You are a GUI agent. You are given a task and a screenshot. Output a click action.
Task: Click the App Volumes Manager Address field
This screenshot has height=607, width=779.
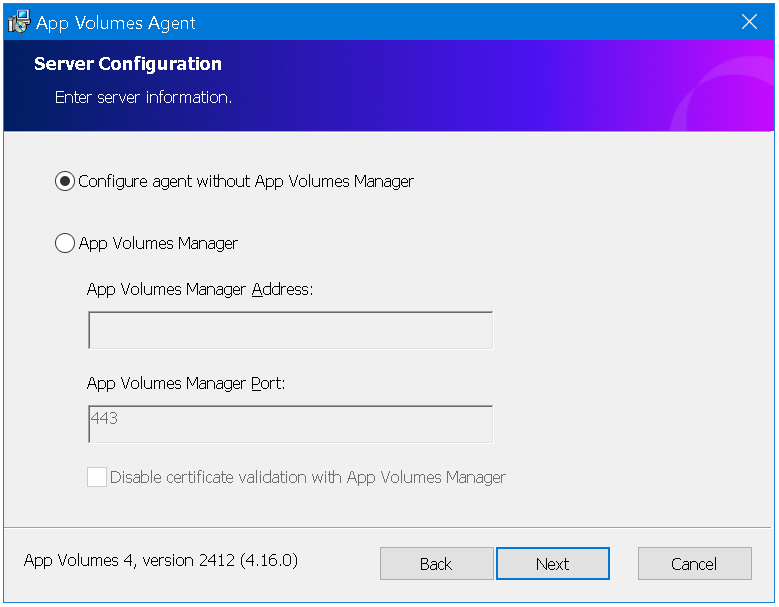pyautogui.click(x=291, y=330)
